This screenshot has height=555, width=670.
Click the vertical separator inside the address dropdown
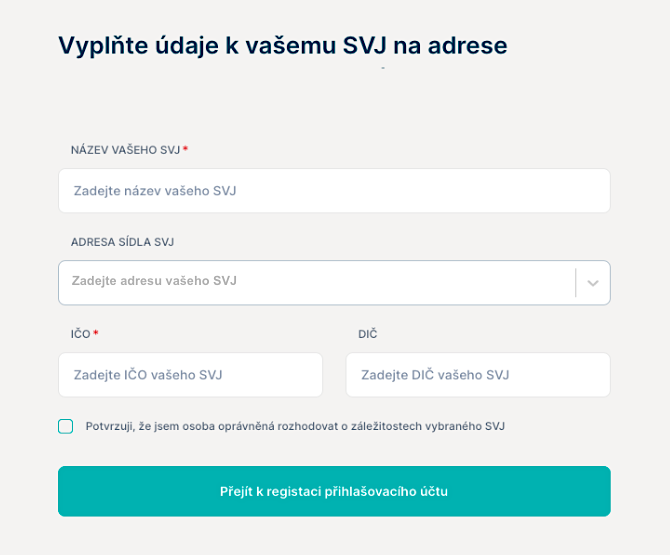576,282
